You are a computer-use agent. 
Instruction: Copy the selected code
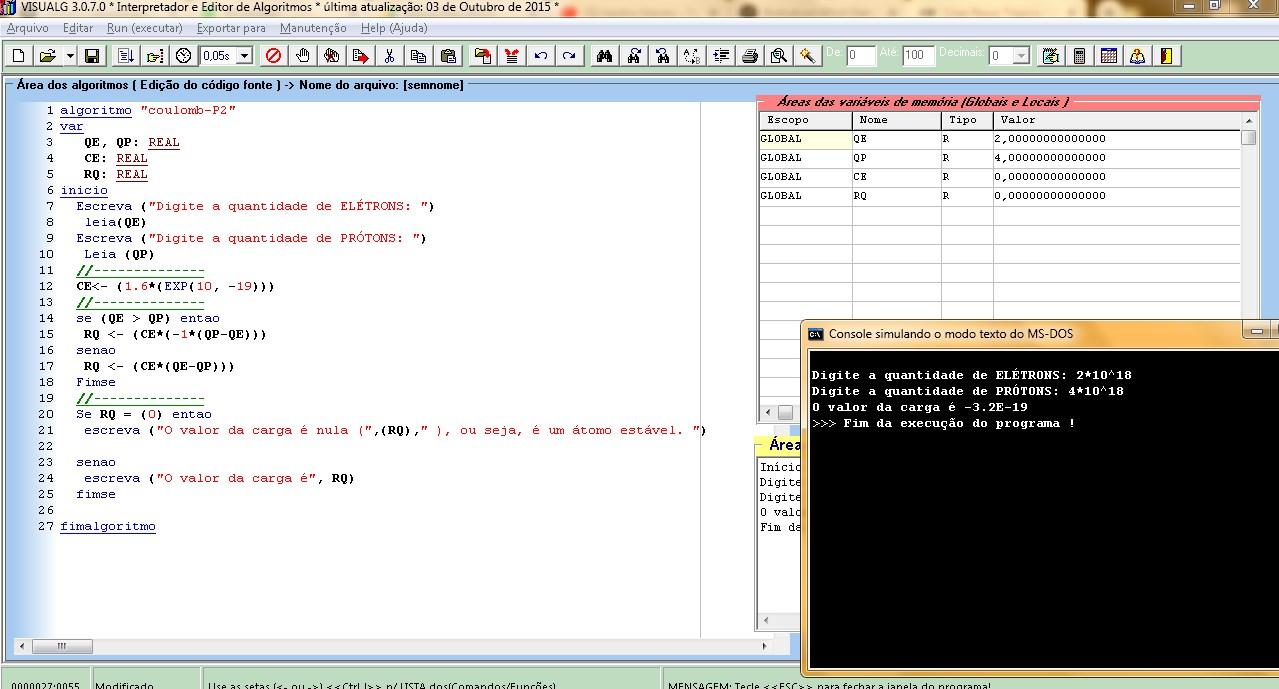tap(419, 56)
